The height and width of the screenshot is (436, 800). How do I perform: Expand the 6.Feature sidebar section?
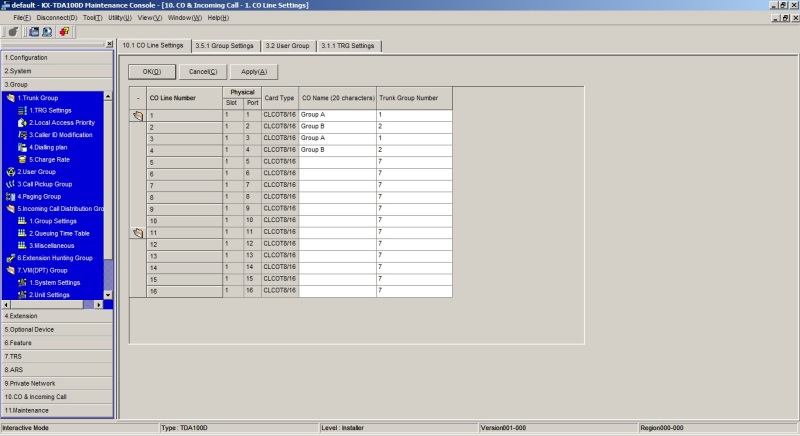coord(57,343)
